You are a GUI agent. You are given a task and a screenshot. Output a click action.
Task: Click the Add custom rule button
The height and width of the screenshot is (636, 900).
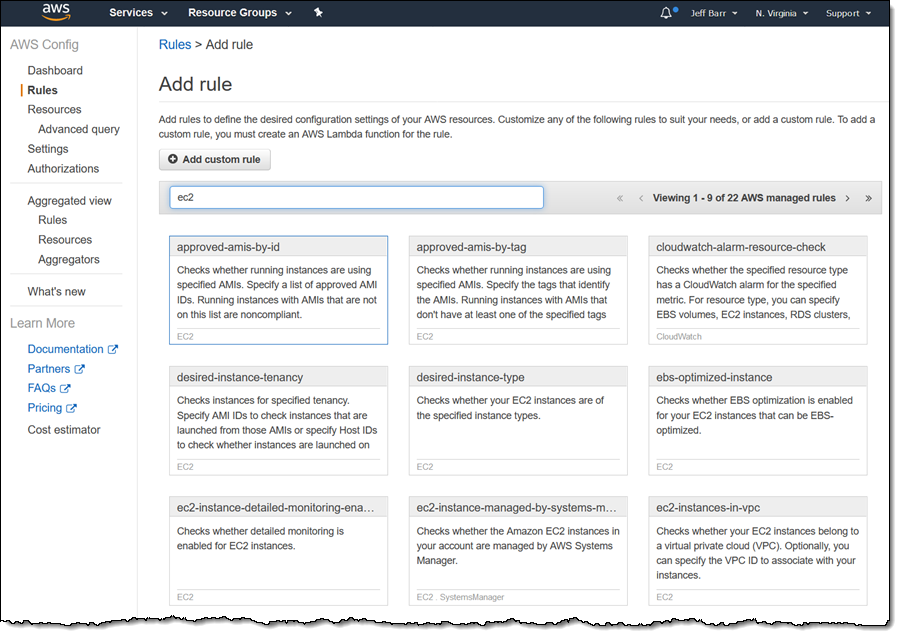coord(215,160)
